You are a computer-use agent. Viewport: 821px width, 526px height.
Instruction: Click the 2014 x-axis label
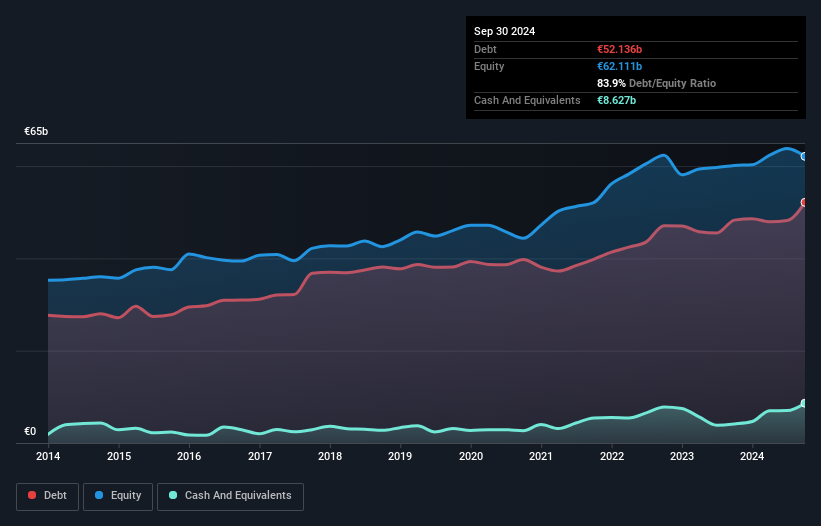pyautogui.click(x=48, y=456)
